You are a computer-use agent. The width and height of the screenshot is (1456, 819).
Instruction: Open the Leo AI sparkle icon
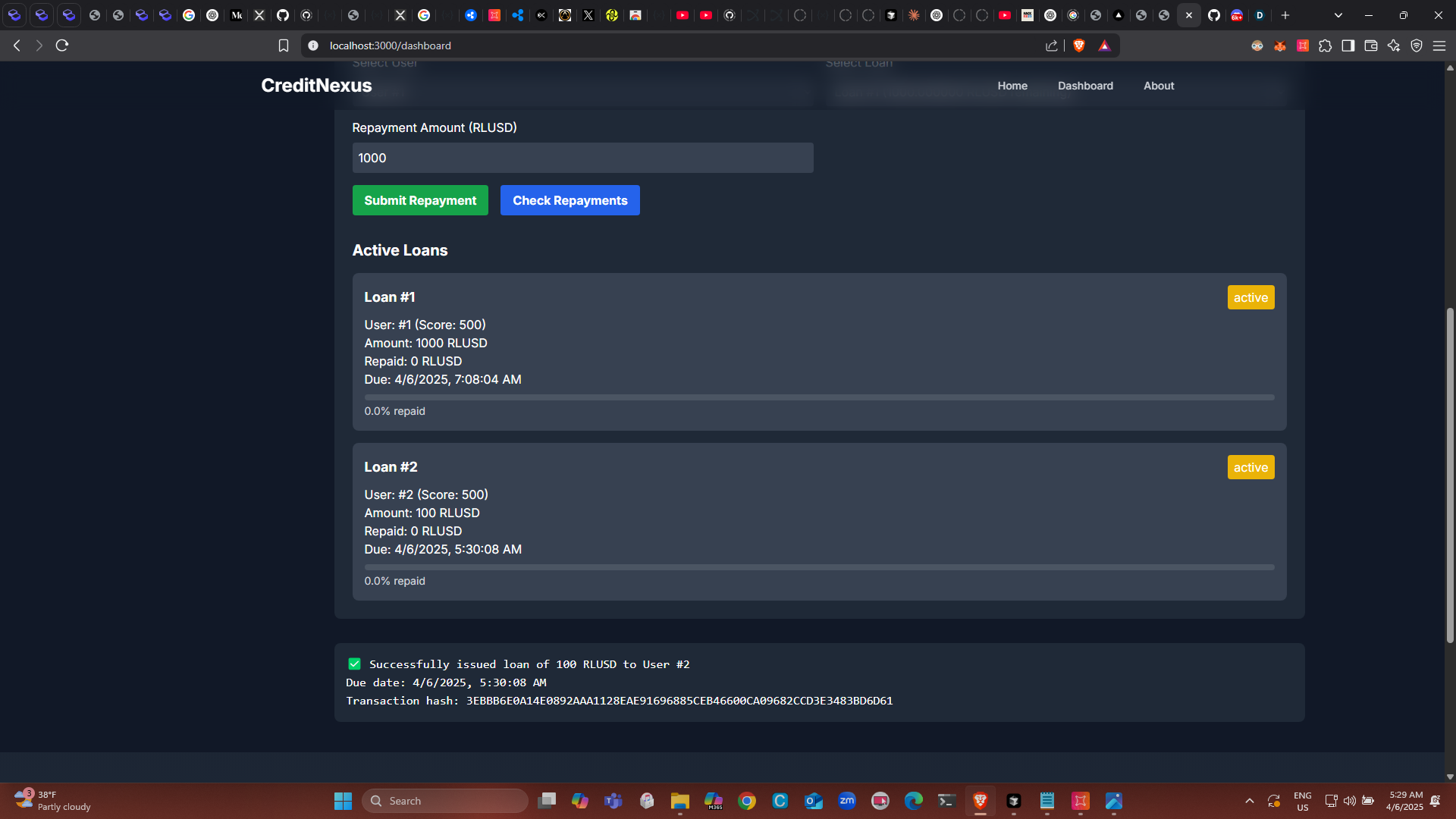(1394, 45)
